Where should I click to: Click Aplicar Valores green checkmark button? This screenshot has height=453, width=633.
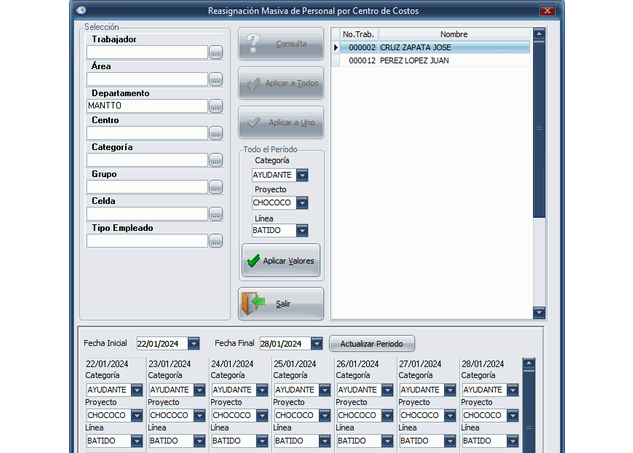(x=280, y=260)
